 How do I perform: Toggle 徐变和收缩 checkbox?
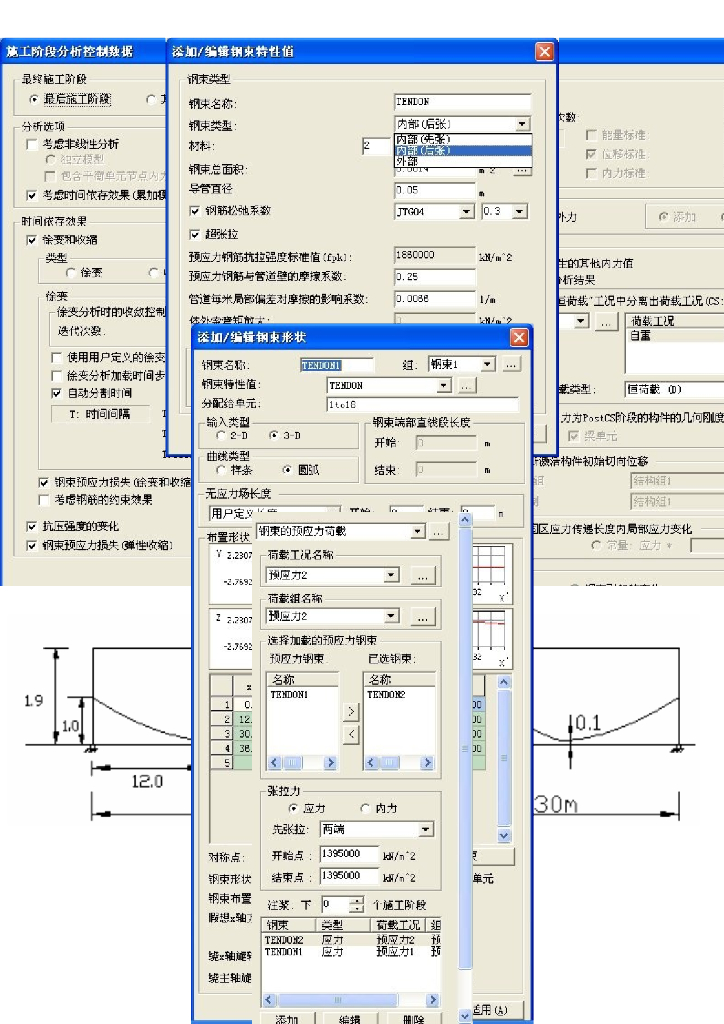tap(31, 240)
